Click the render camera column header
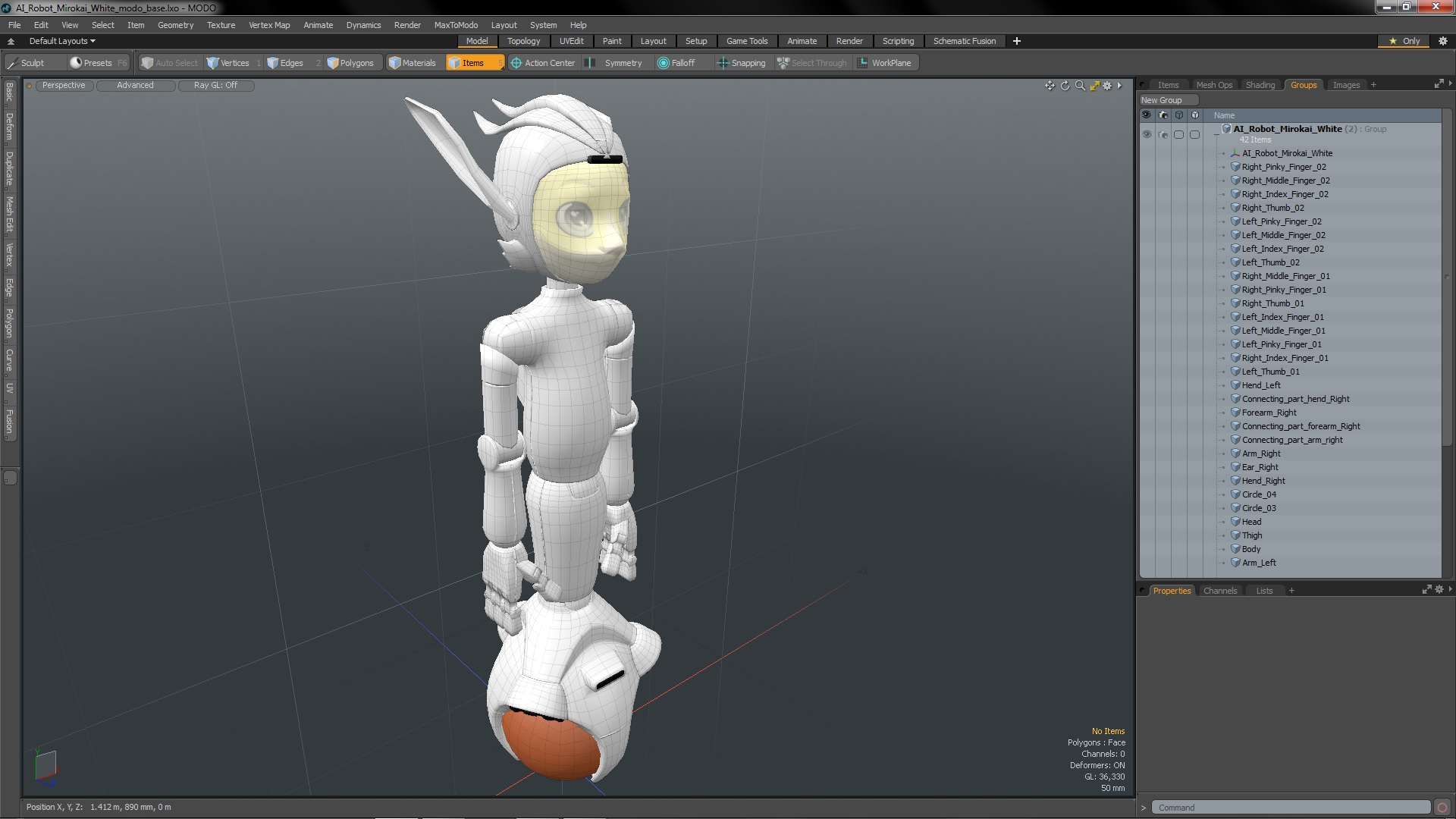This screenshot has height=819, width=1456. tap(1163, 115)
